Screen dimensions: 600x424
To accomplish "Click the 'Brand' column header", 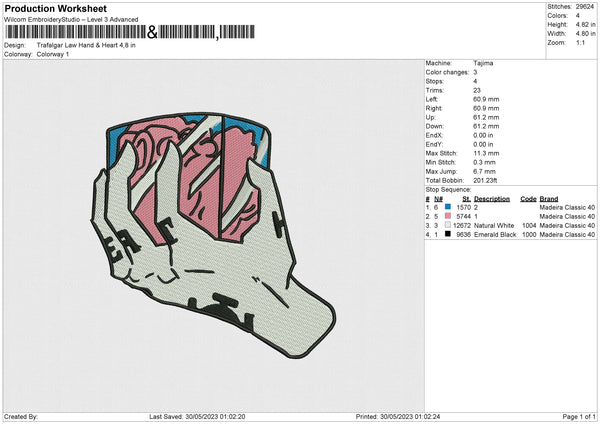I will (549, 199).
